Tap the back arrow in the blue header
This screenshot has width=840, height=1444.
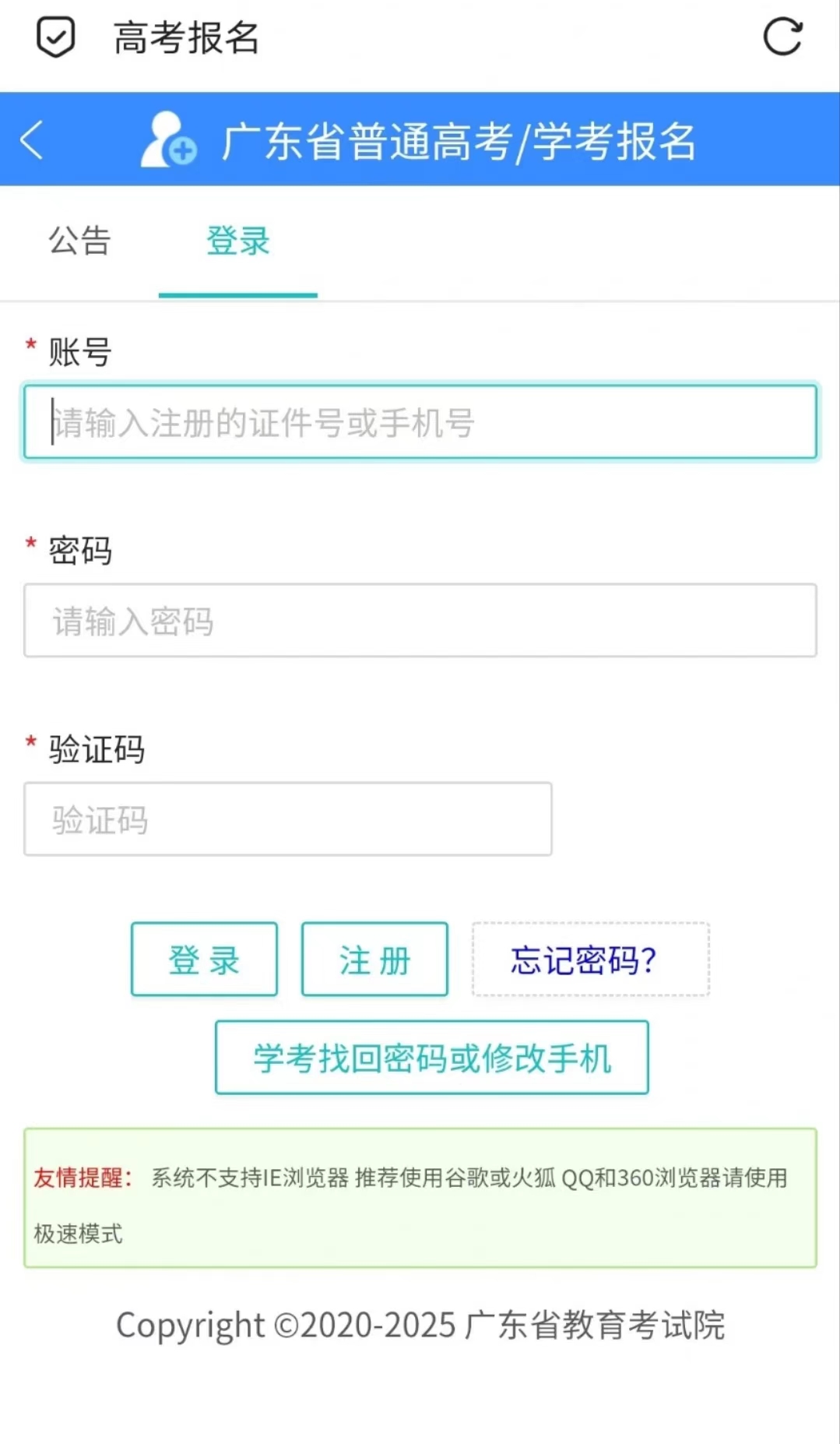(x=31, y=140)
